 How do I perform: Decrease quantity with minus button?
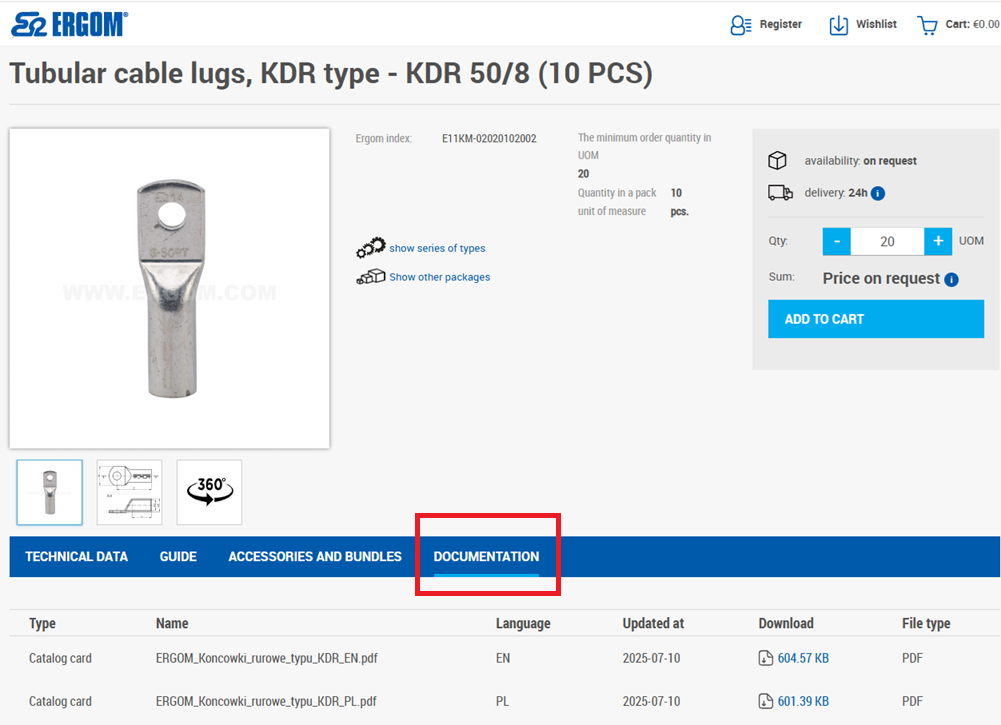pyautogui.click(x=836, y=241)
